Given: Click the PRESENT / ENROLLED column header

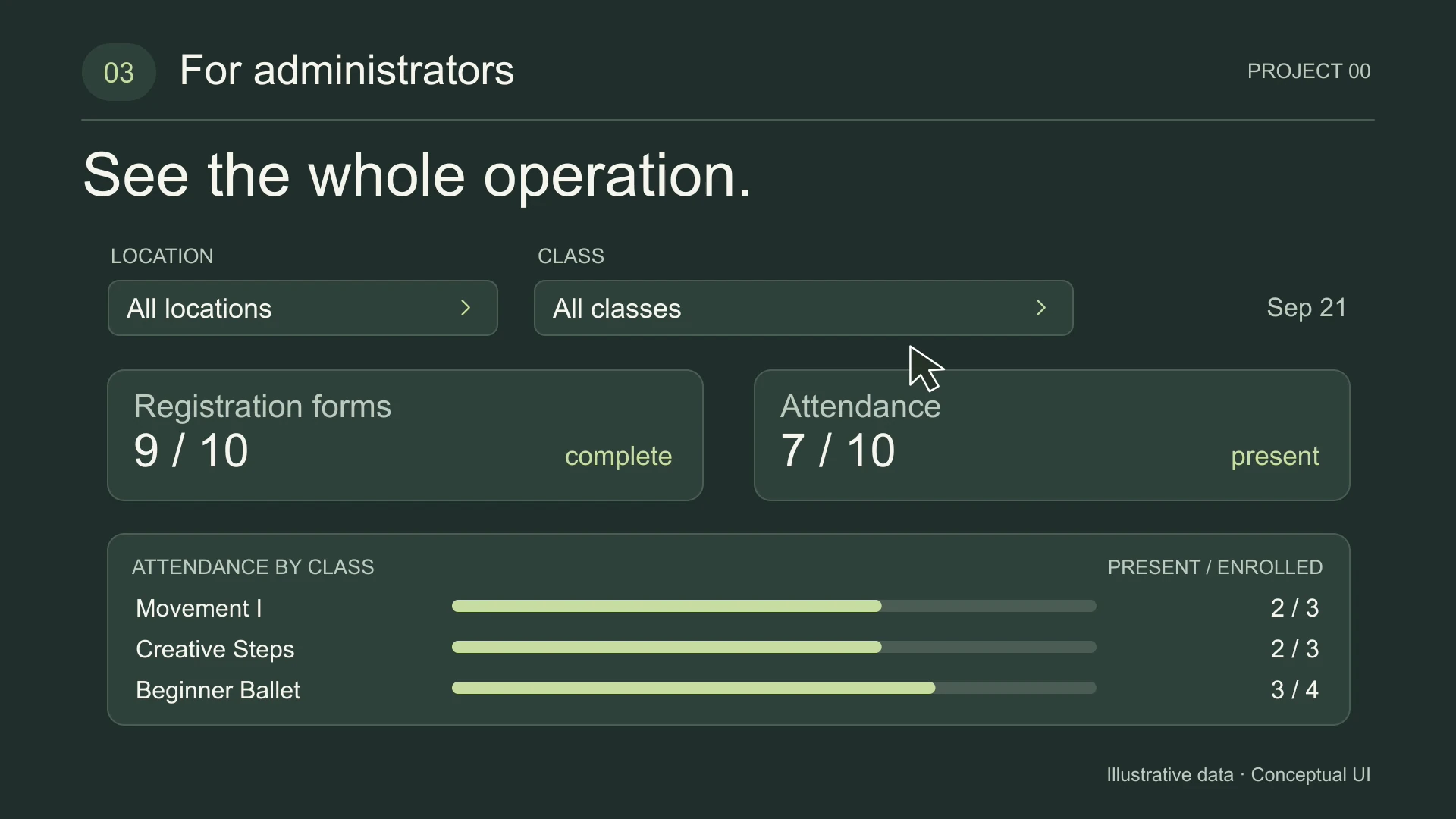Looking at the screenshot, I should pos(1215,567).
